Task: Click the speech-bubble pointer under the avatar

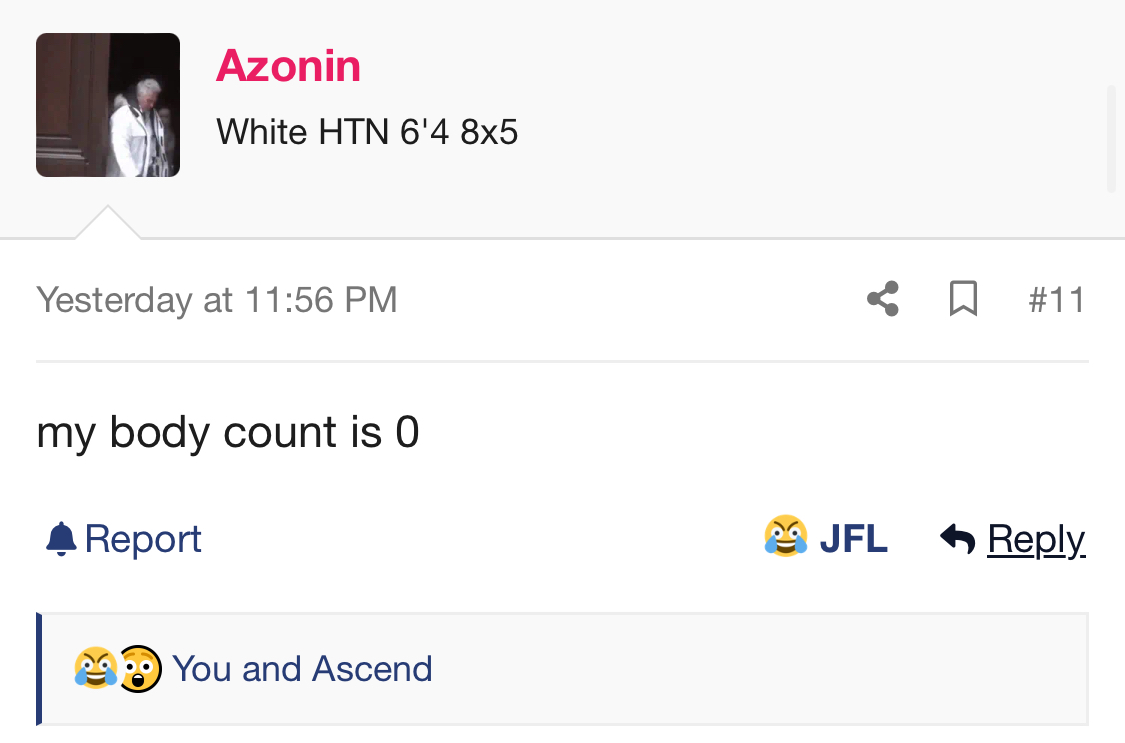Action: (x=108, y=222)
